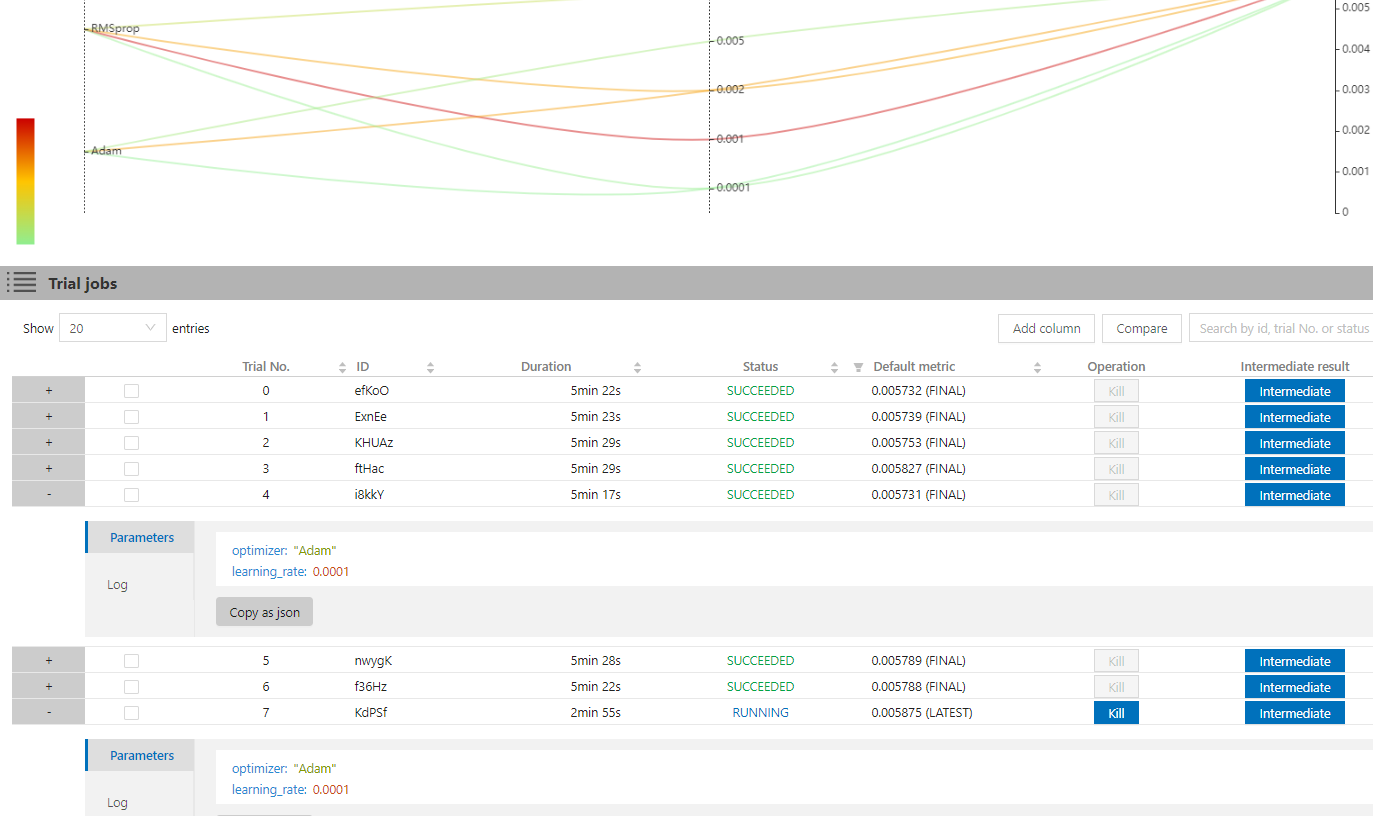
Task: Collapse the details of trial KdPSf
Action: pos(49,712)
